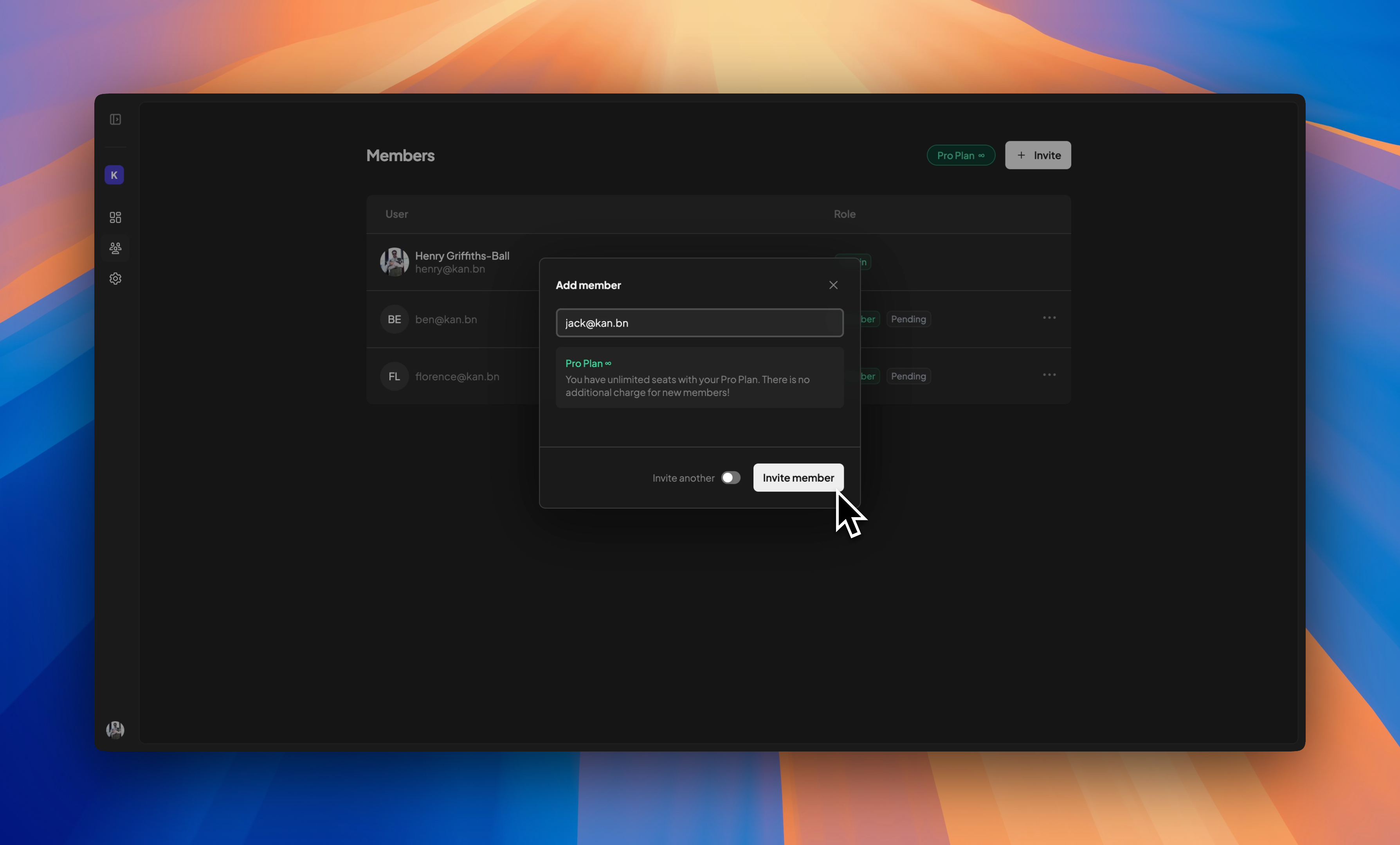Click Pending badge for ben@kan.bn
The width and height of the screenshot is (1400, 845).
908,319
